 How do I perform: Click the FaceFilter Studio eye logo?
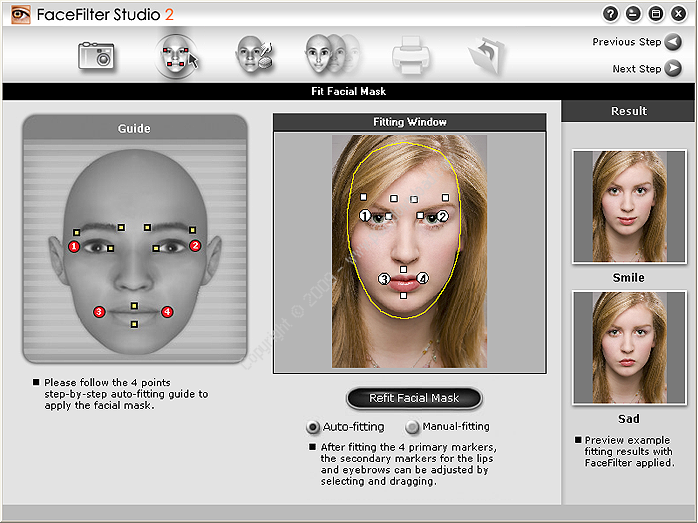coord(20,14)
